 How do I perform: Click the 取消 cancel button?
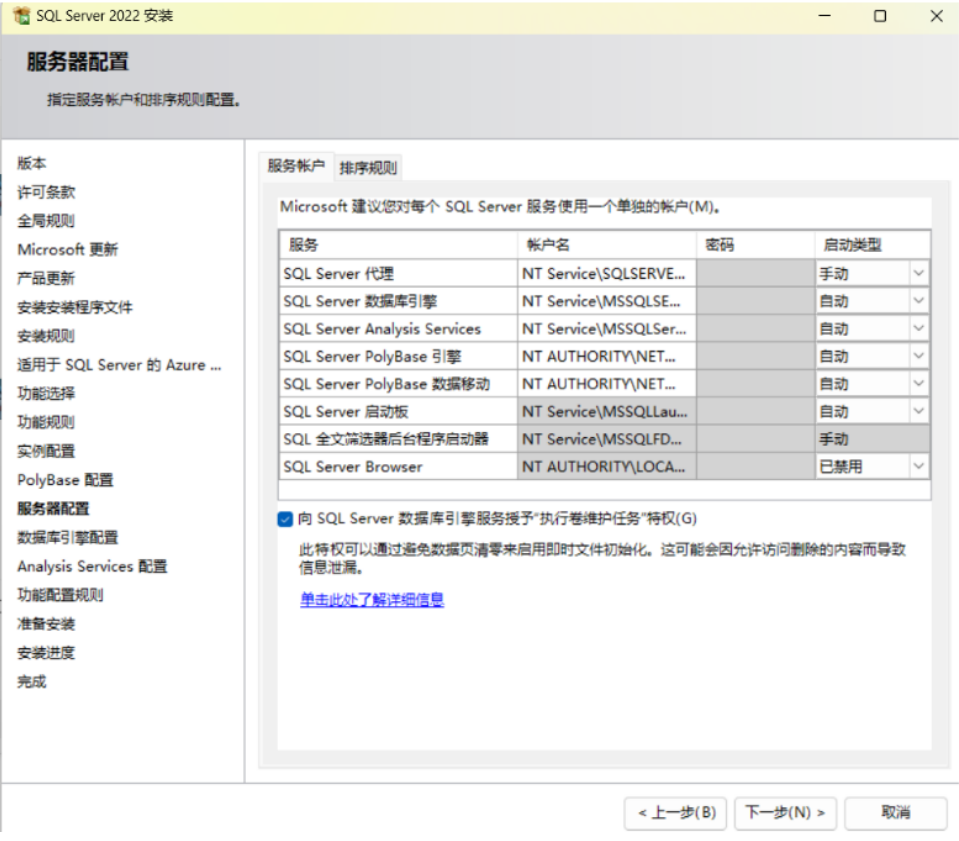(x=895, y=813)
